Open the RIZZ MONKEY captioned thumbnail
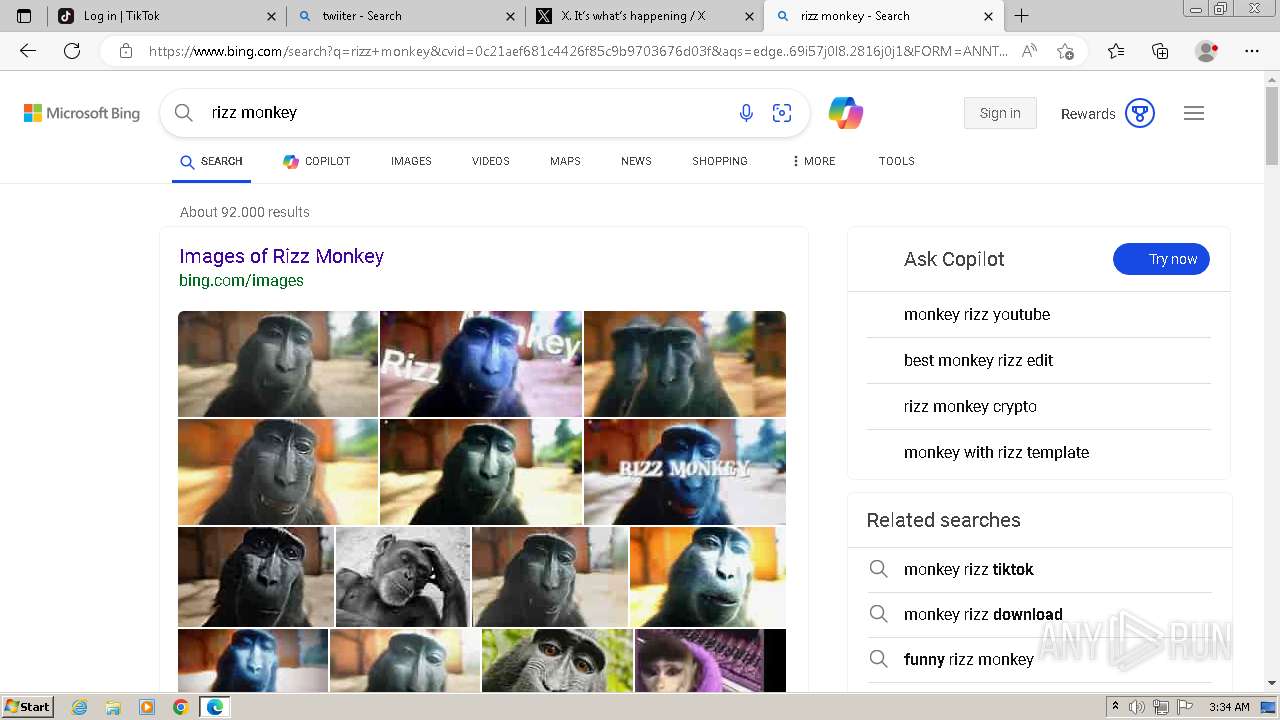 tap(685, 472)
